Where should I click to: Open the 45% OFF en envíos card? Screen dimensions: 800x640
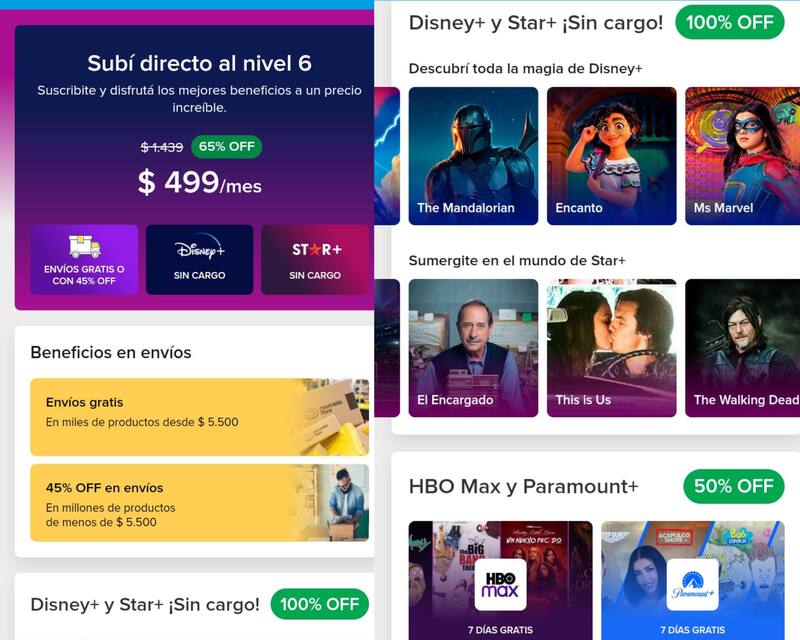point(199,503)
